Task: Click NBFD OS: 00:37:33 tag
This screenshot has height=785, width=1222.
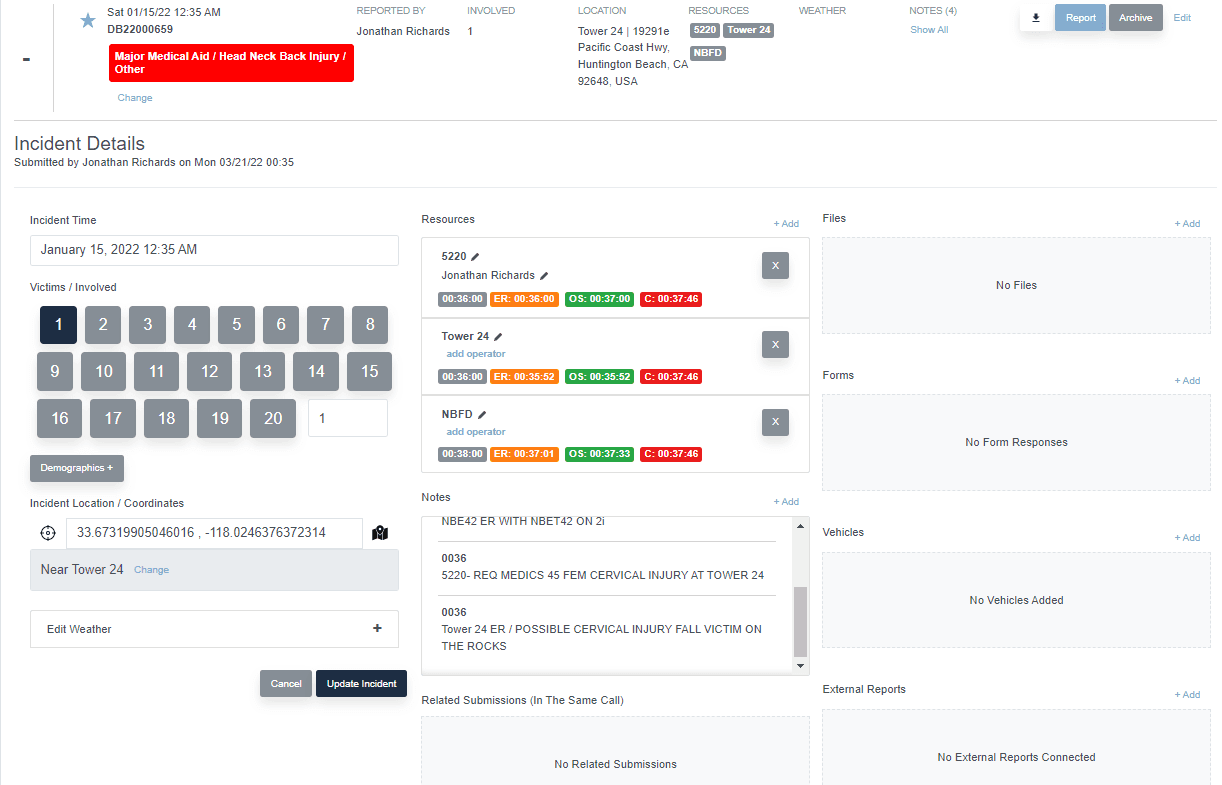Action: (x=599, y=455)
